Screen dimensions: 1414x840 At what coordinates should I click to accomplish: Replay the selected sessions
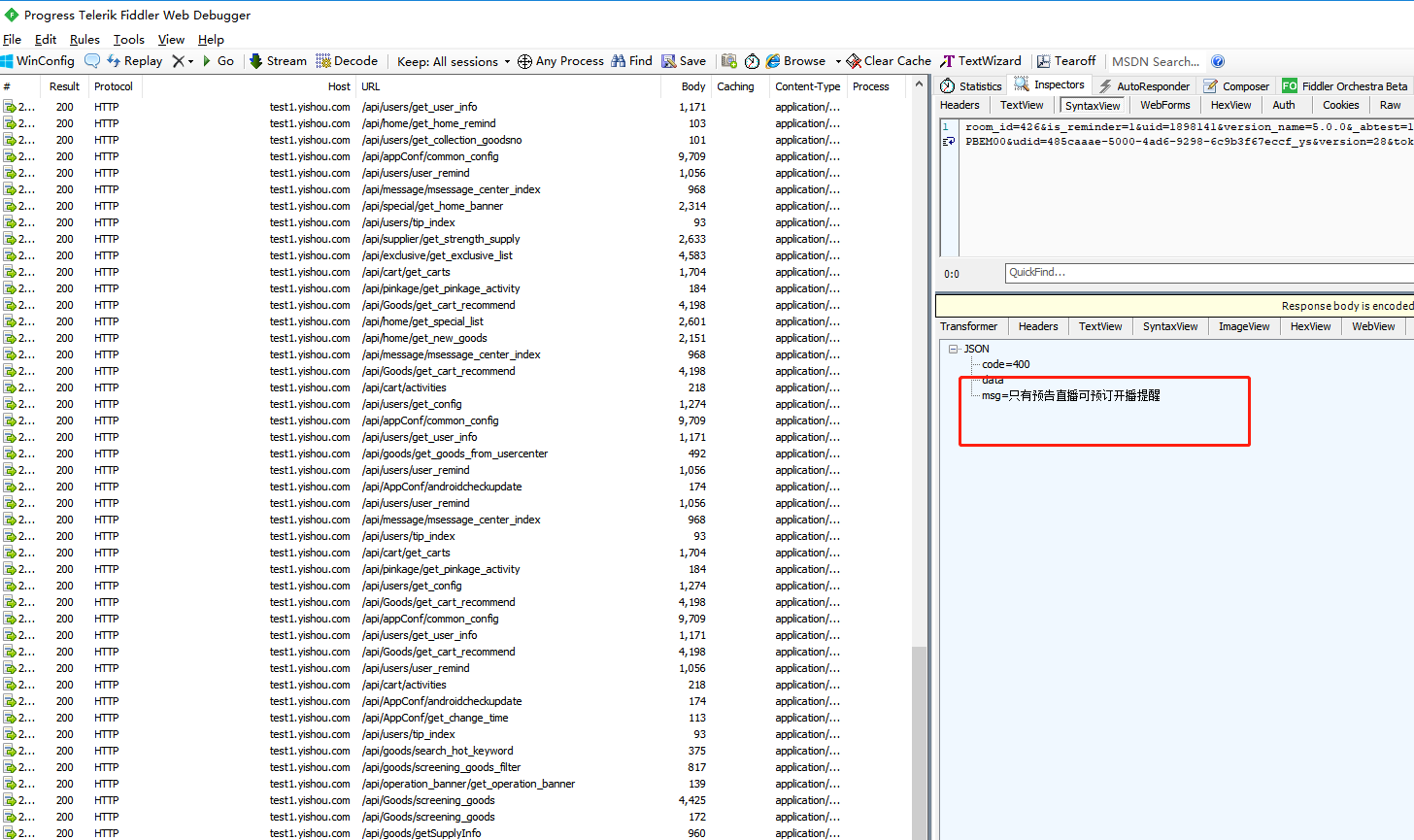(x=134, y=61)
